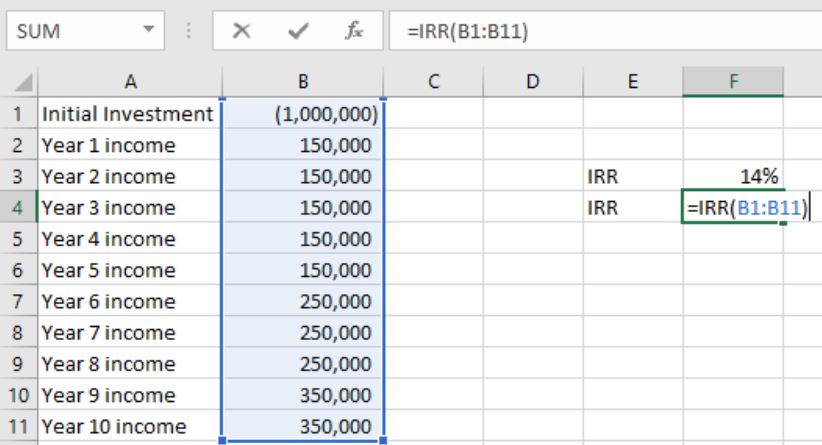The height and width of the screenshot is (445, 822).
Task: Click the cell 'Year 10 income'
Action: (130, 426)
